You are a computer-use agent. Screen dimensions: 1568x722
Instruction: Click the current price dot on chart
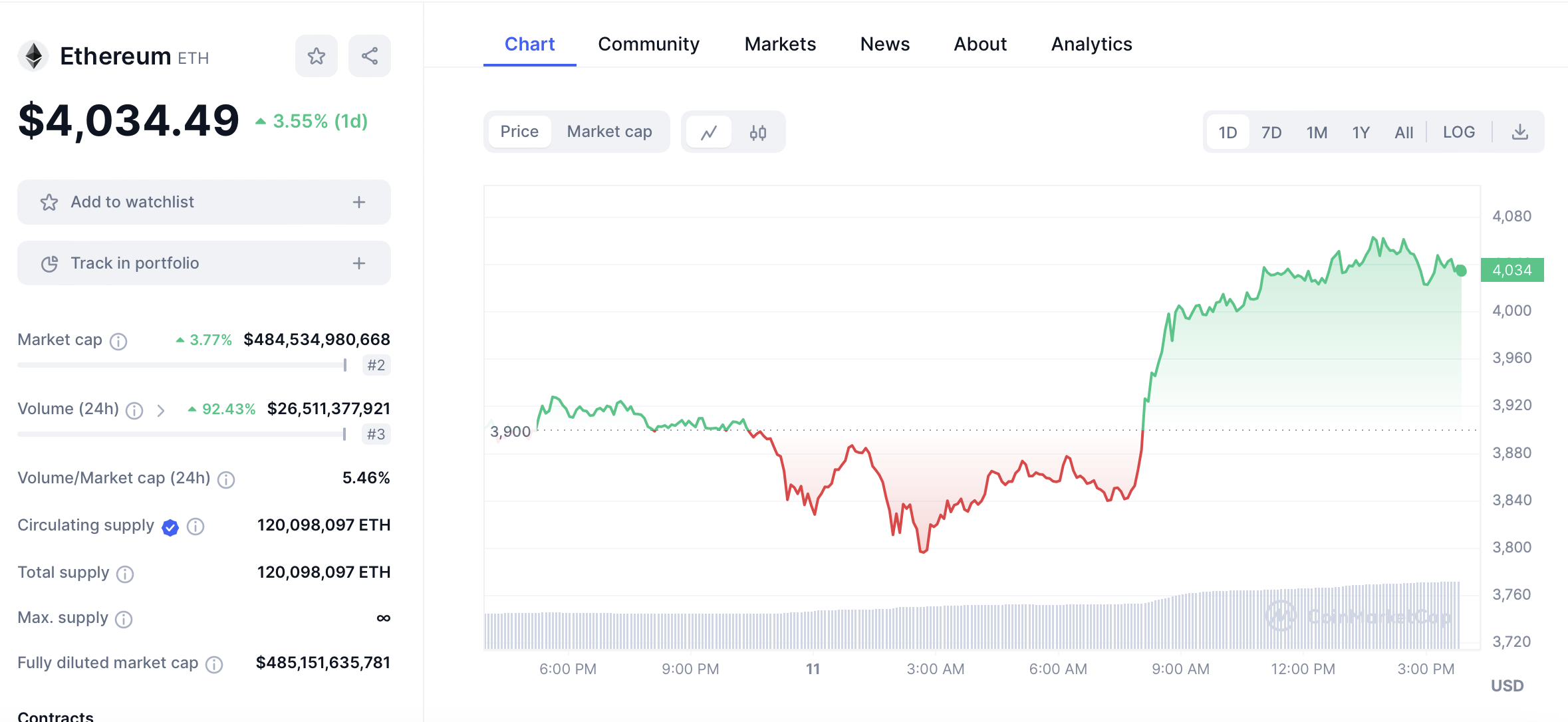tap(1461, 271)
